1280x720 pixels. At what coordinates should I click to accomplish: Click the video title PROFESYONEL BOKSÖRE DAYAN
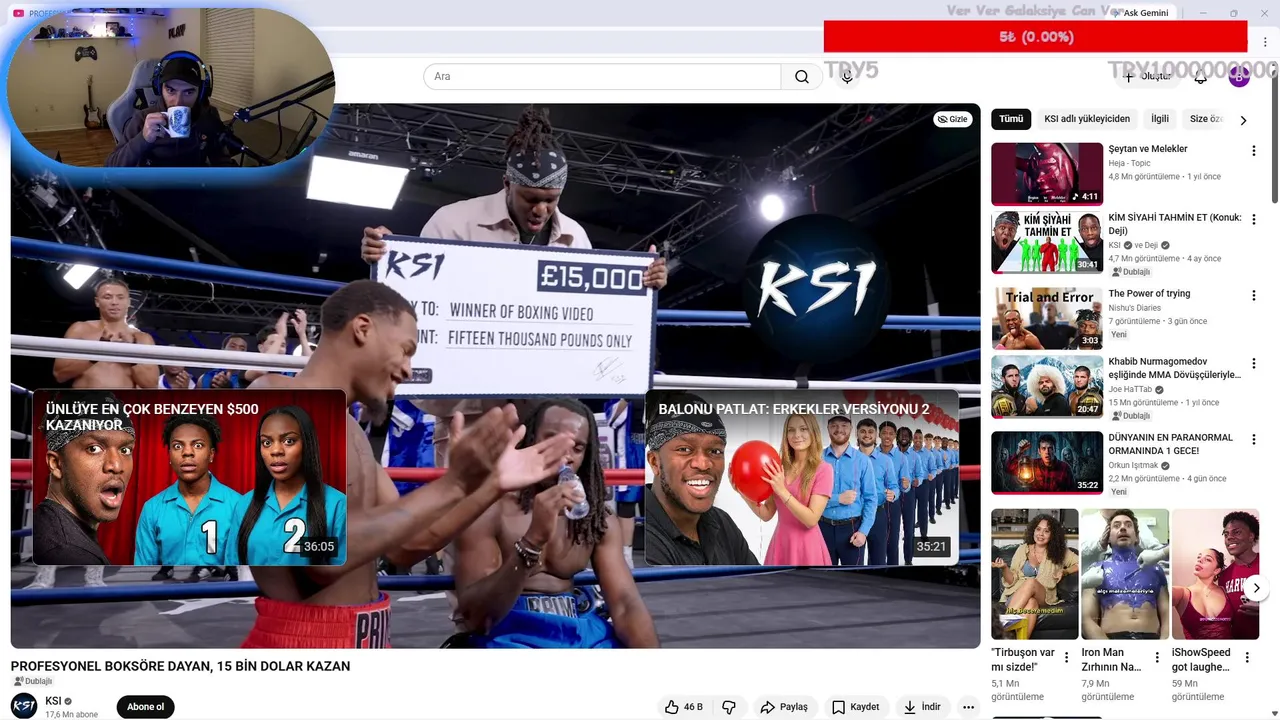click(180, 666)
